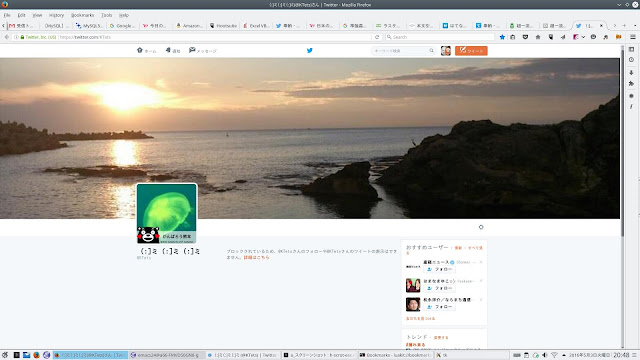Switch to the Excel VB browser tab
Viewport: 640px width, 360px height.
257,25
